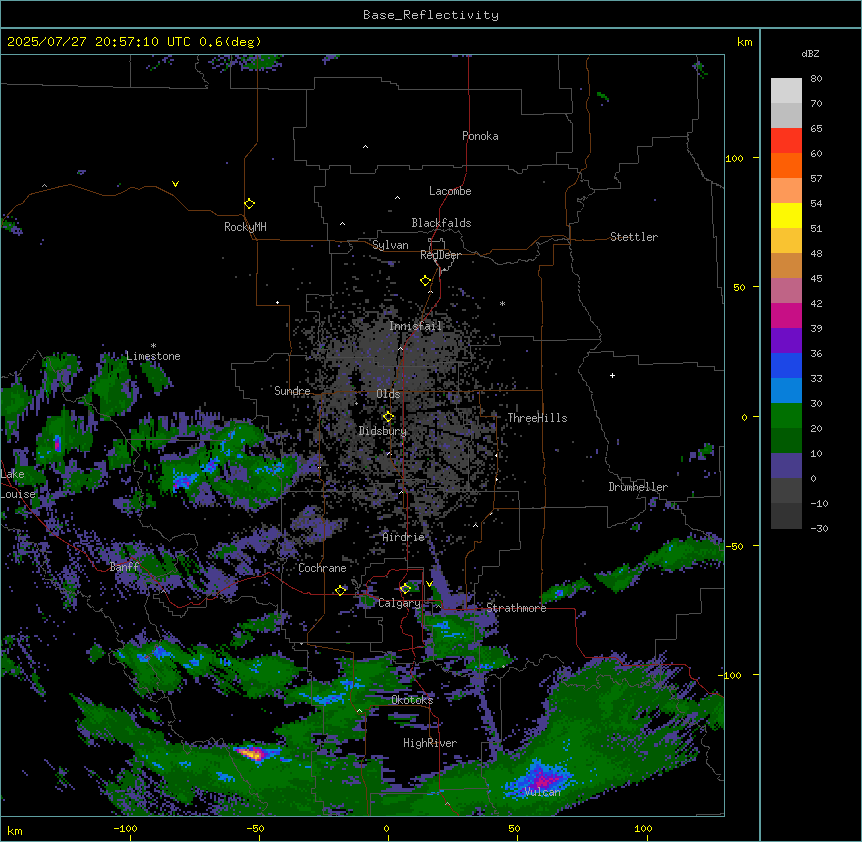Click the Olds city label
This screenshot has width=862, height=842.
coord(388,394)
